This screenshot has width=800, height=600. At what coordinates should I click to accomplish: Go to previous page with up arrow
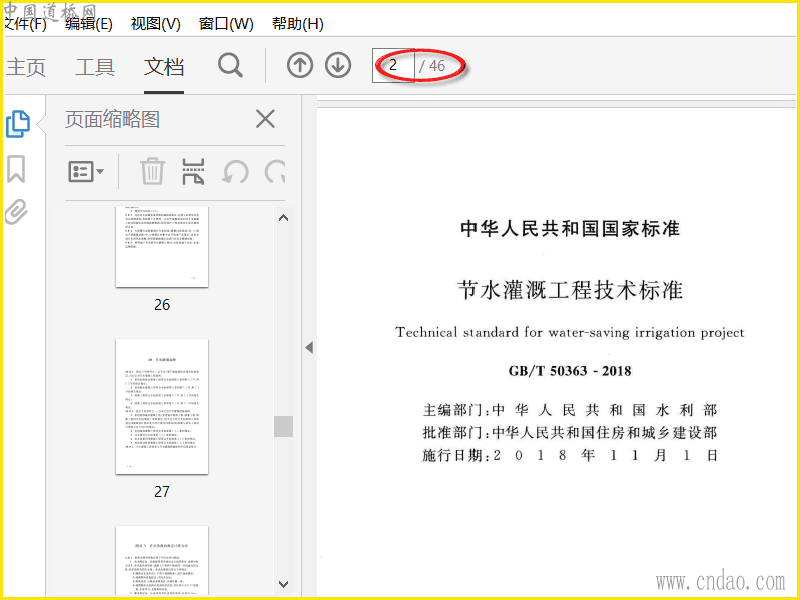[x=299, y=66]
